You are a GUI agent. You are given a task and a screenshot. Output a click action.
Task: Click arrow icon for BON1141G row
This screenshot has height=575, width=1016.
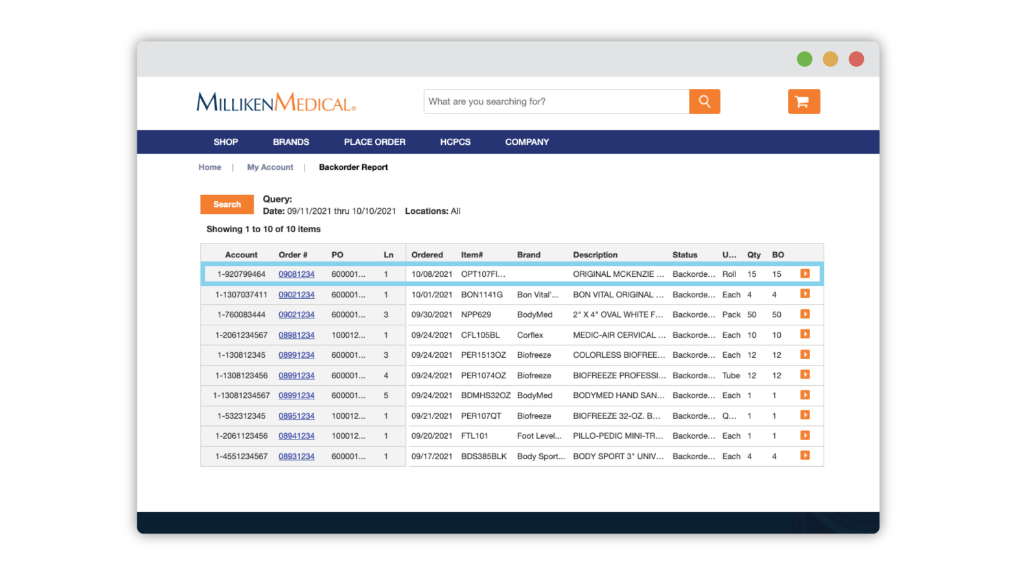tap(805, 294)
